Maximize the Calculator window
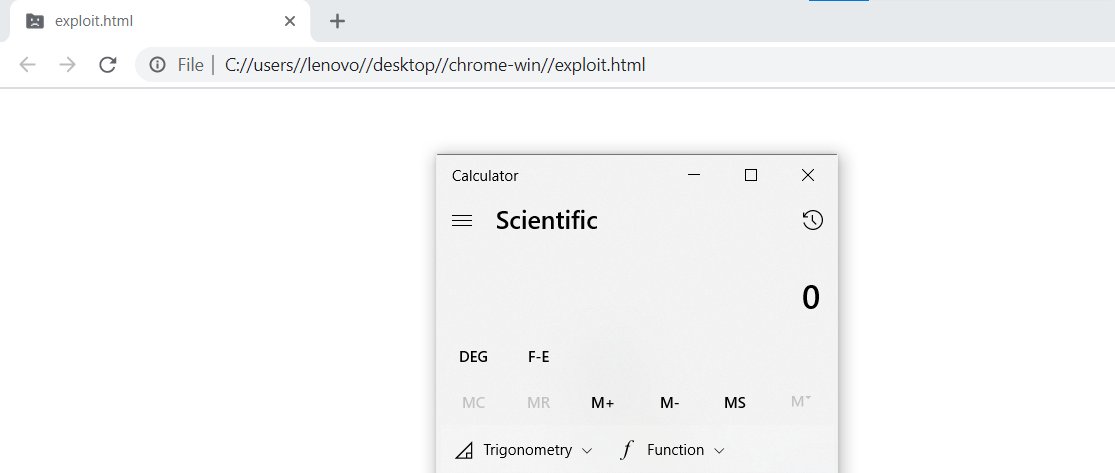The image size is (1115, 473). (x=751, y=175)
